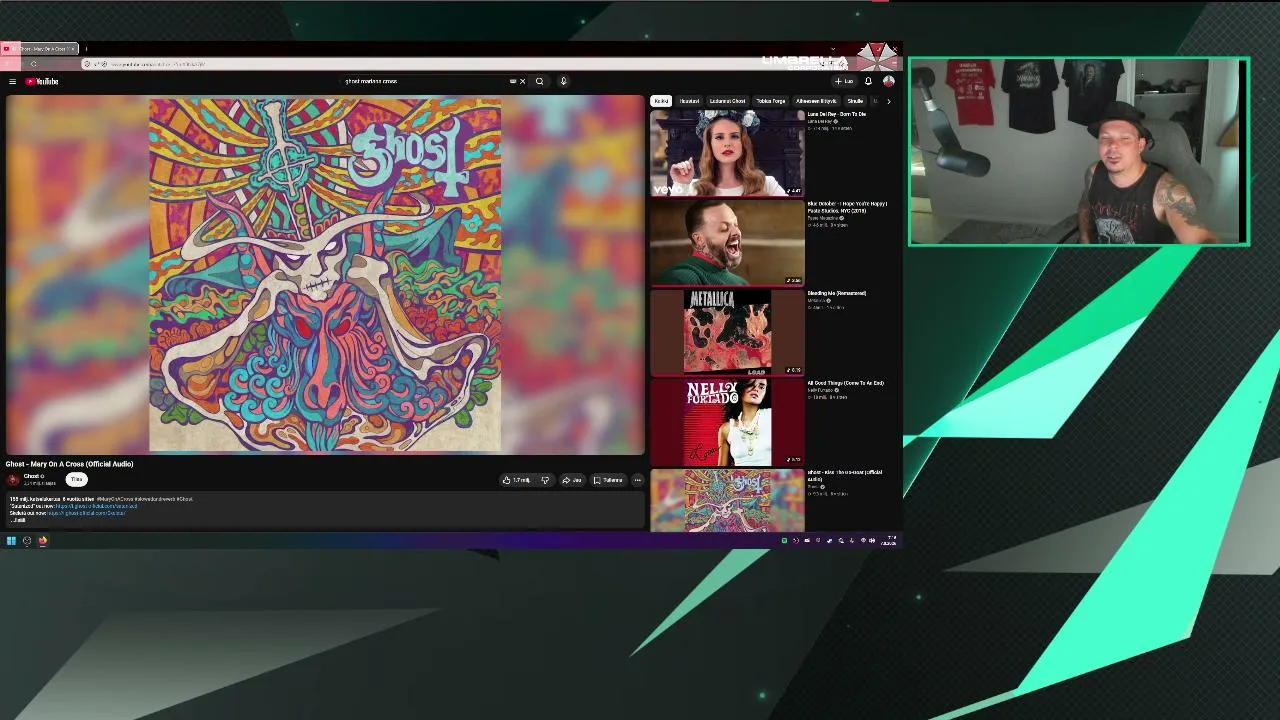Share the video with the Jaa button
This screenshot has width=1280, height=720.
pos(572,480)
